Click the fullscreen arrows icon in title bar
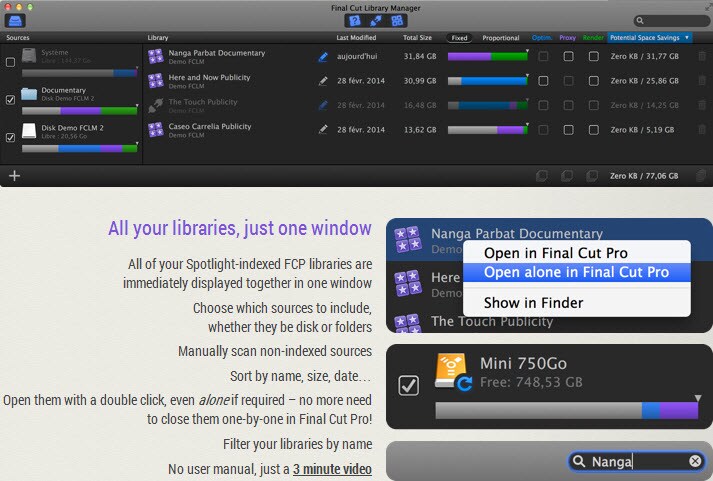 click(708, 8)
